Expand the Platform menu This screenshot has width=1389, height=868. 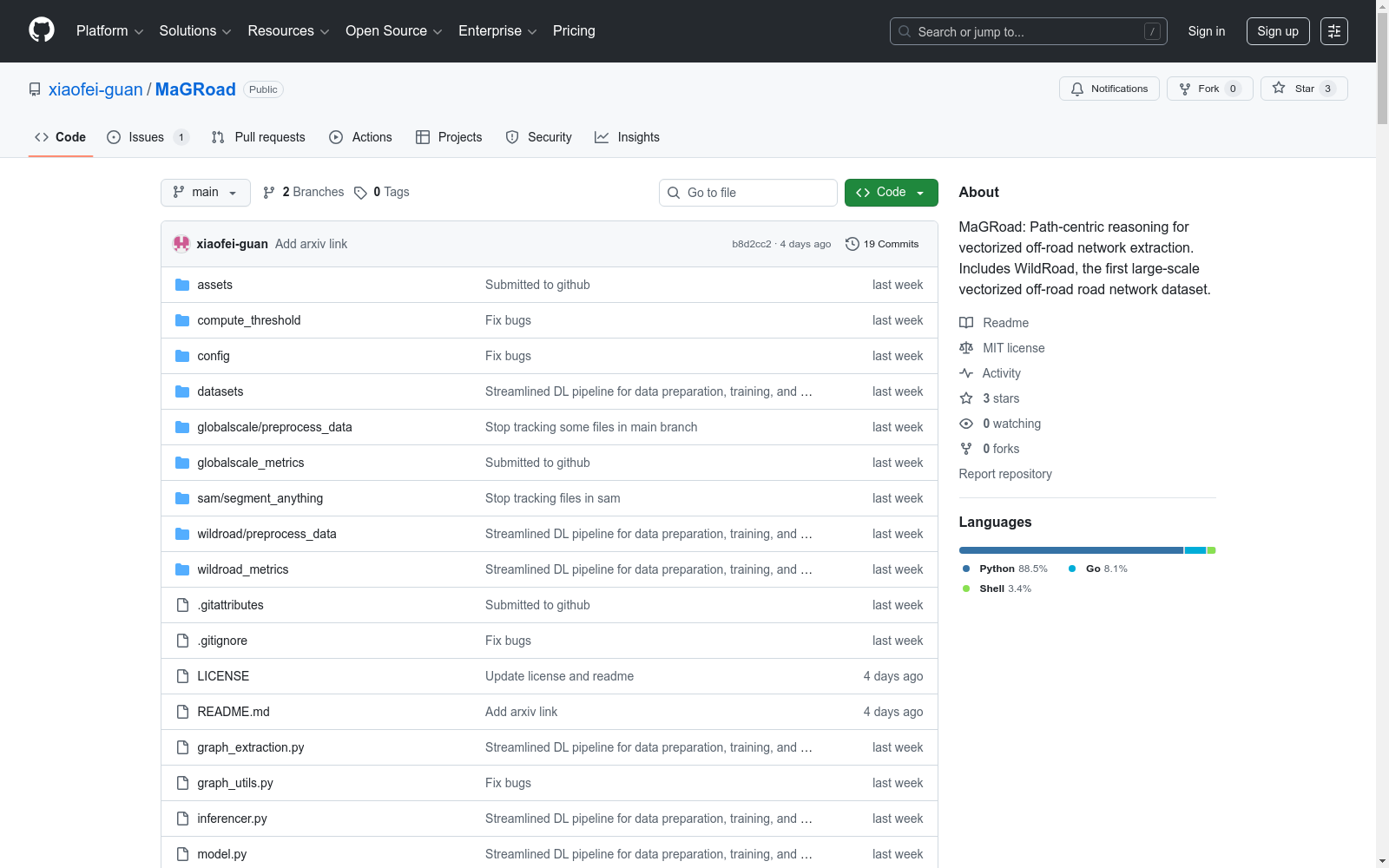click(109, 31)
